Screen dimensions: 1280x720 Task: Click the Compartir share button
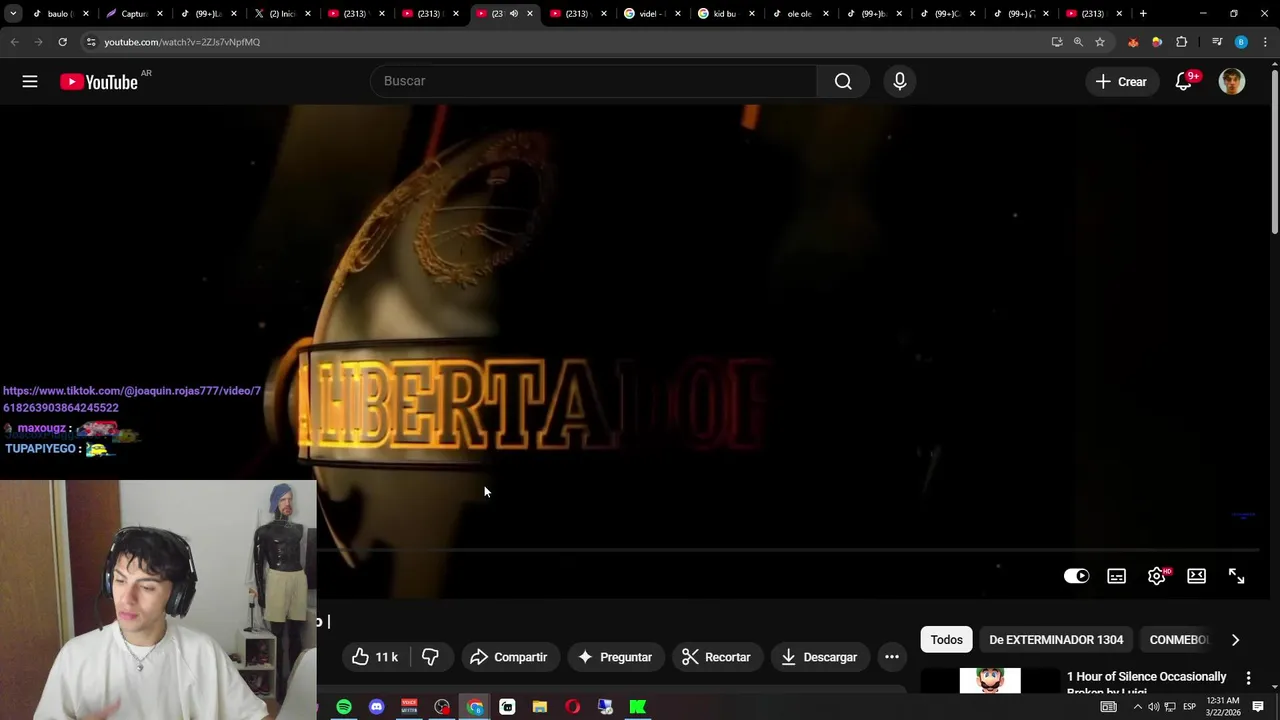pos(508,657)
